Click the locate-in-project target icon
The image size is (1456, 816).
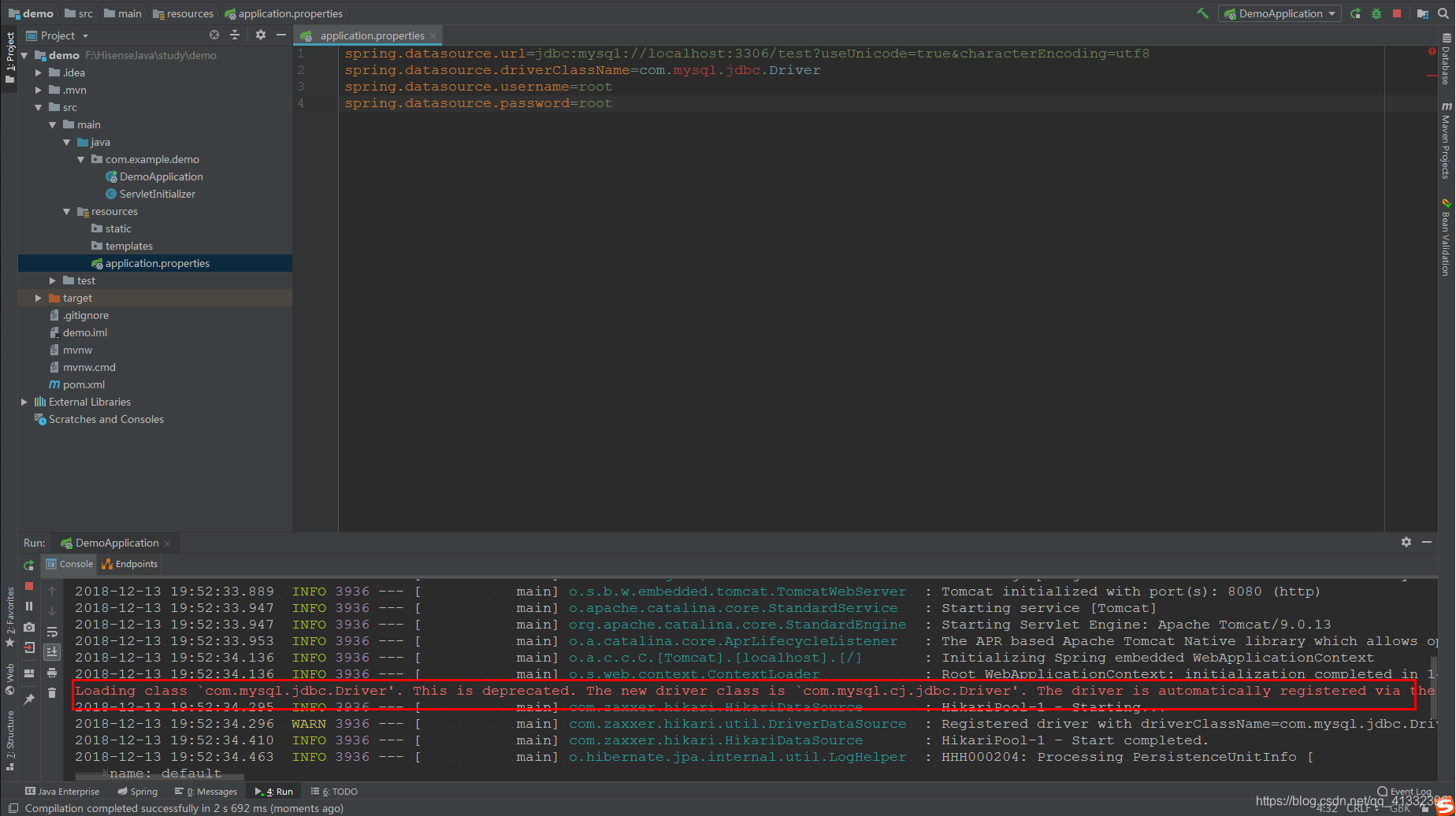[214, 35]
